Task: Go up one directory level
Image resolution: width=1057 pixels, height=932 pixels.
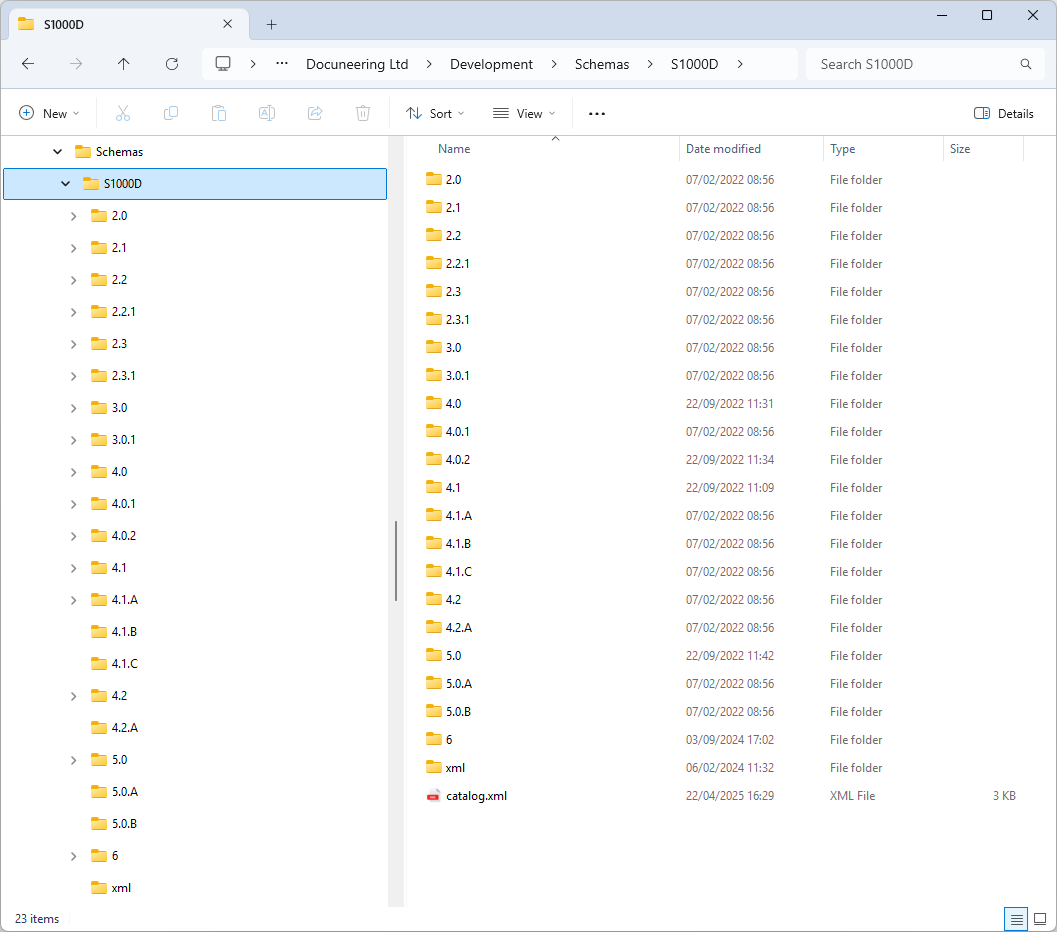Action: (124, 64)
